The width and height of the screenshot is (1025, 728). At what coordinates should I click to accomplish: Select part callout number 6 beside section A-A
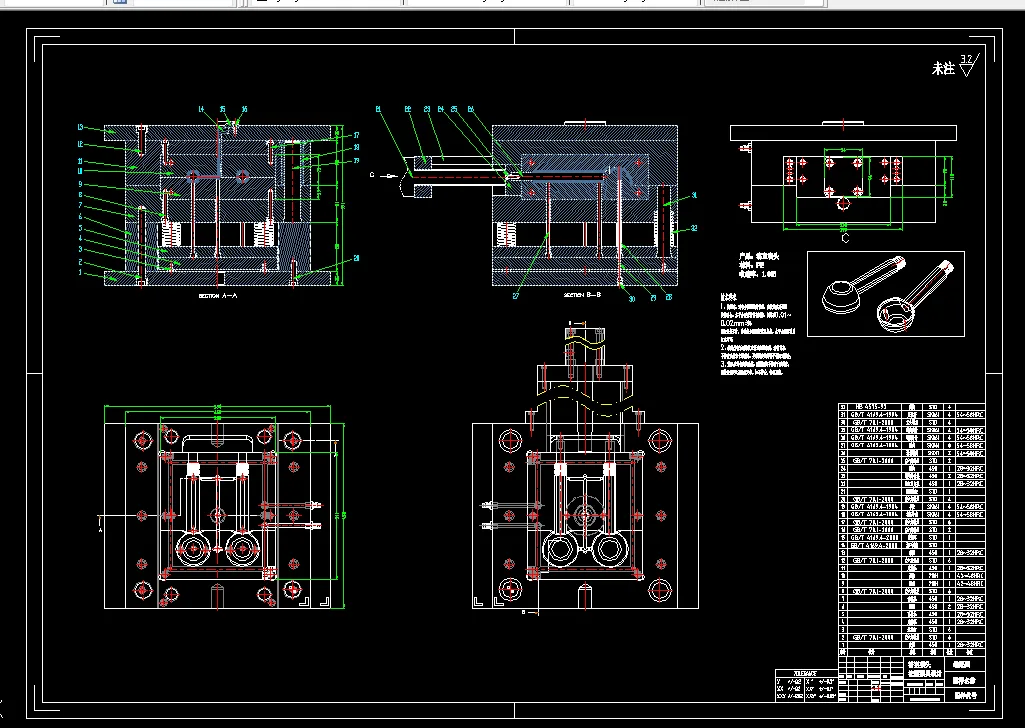(x=80, y=216)
